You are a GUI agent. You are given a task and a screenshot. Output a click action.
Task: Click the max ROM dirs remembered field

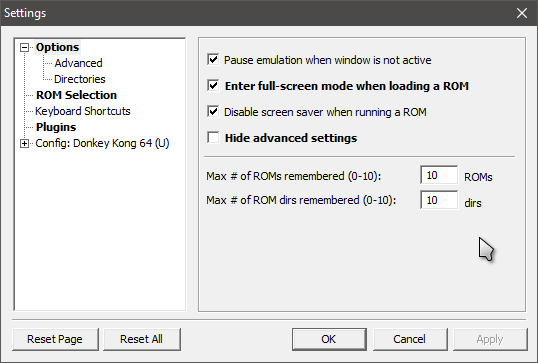[439, 200]
